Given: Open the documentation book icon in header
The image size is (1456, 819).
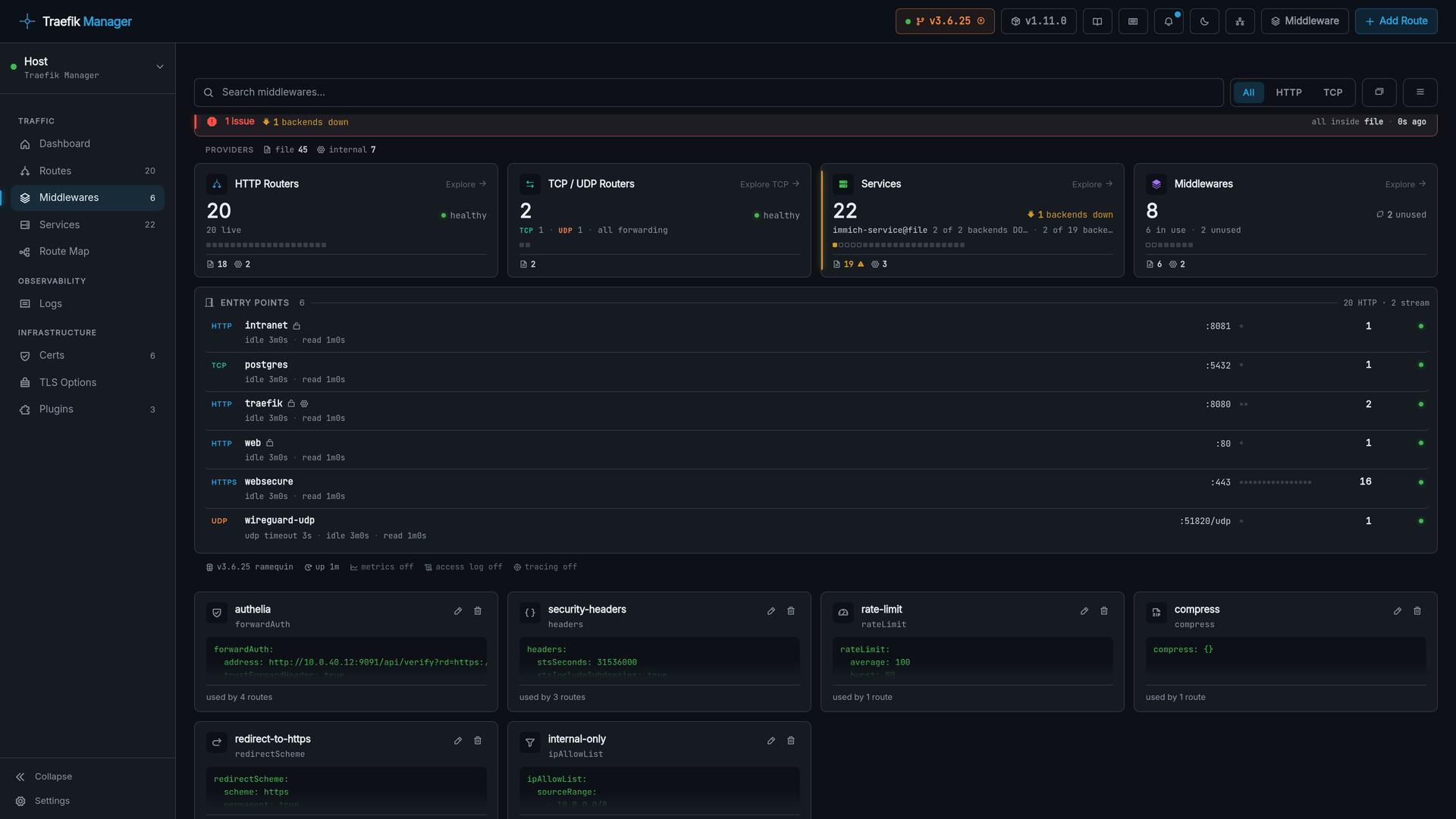Looking at the screenshot, I should click(1097, 21).
